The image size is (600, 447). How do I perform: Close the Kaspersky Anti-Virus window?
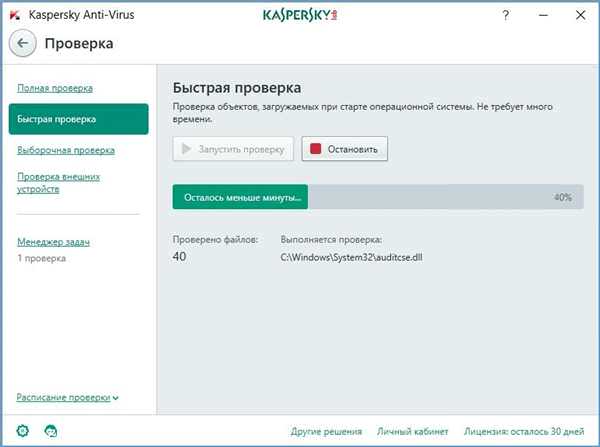[x=580, y=15]
